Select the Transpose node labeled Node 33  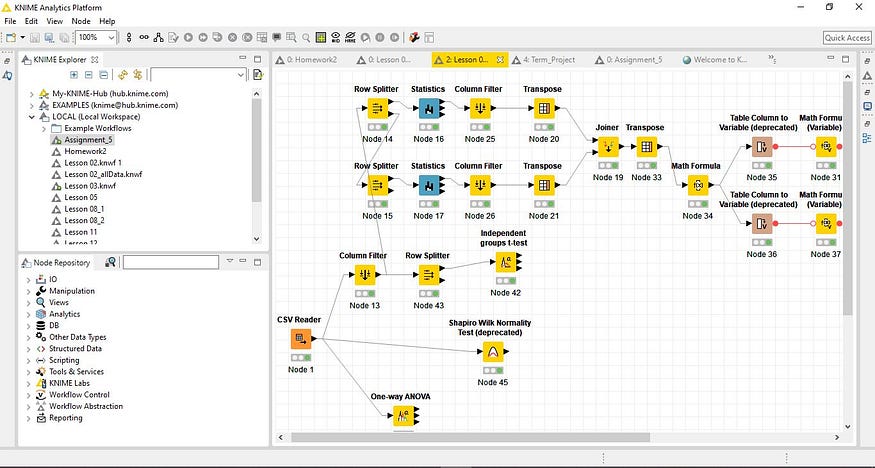(x=646, y=147)
